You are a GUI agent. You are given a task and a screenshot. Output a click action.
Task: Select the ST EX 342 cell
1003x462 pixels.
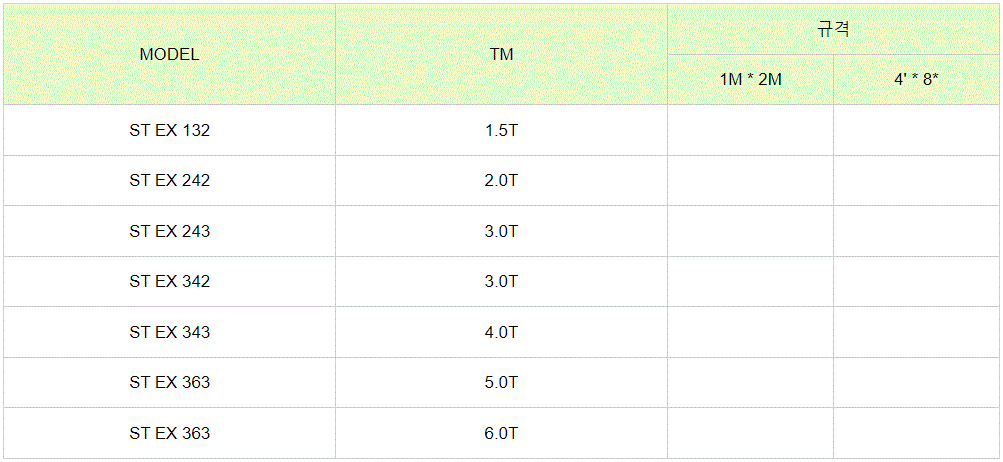170,282
